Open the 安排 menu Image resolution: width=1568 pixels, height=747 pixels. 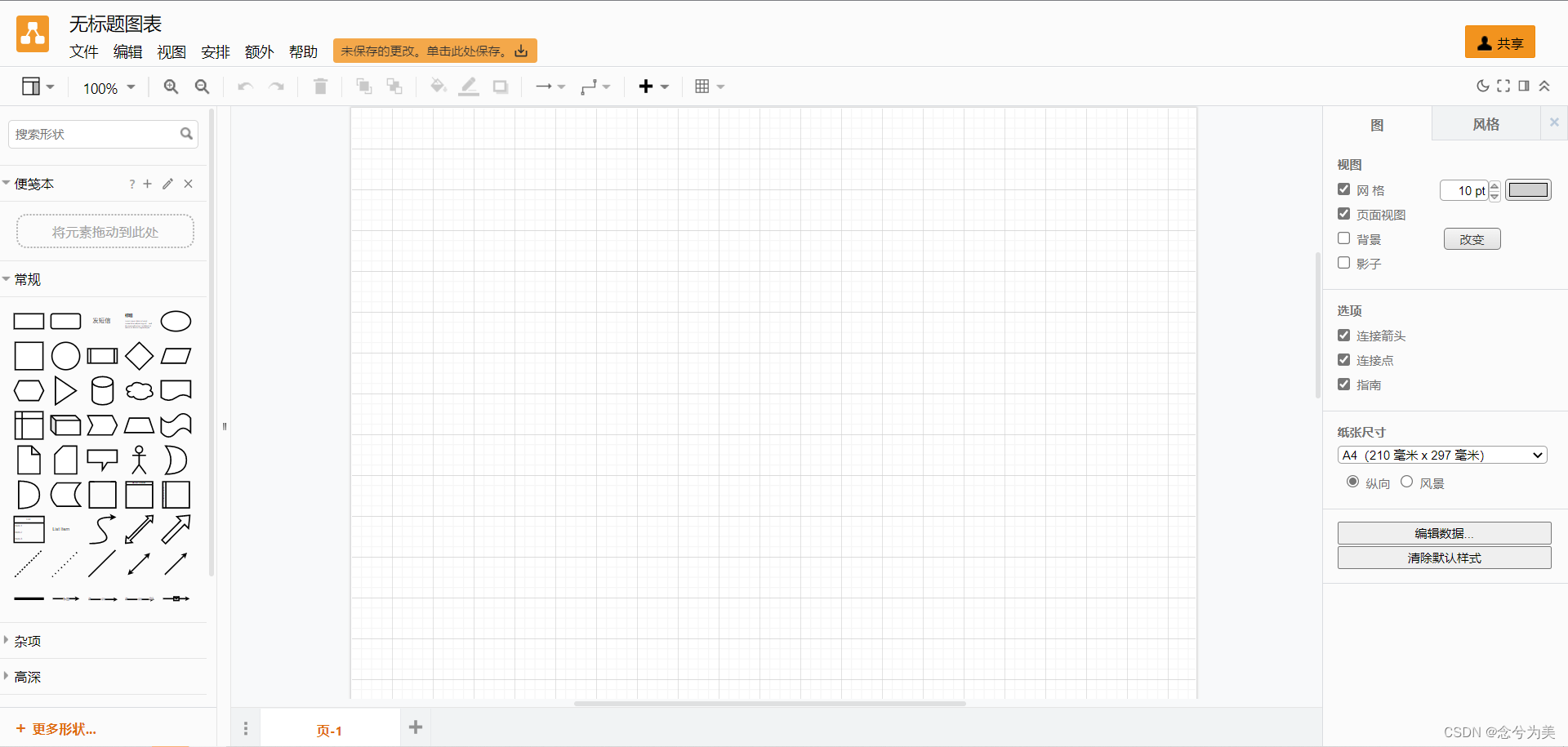tap(216, 51)
